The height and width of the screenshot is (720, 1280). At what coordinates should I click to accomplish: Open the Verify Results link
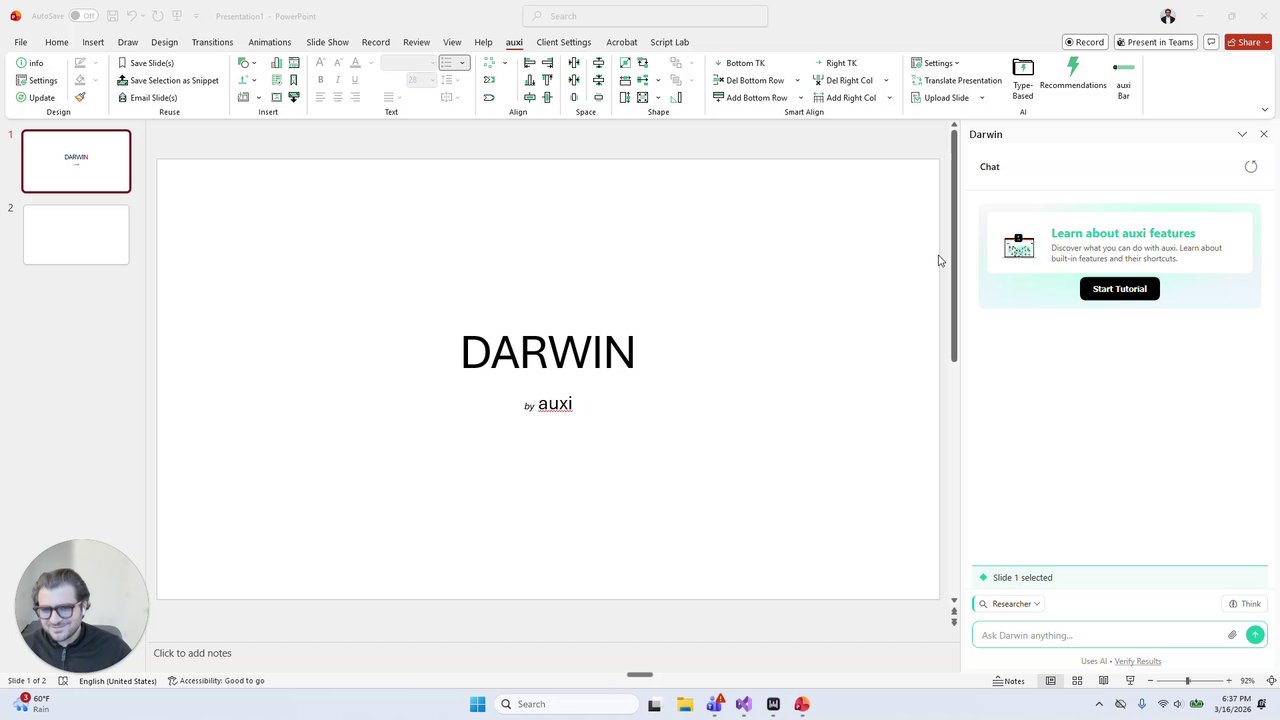coord(1137,661)
